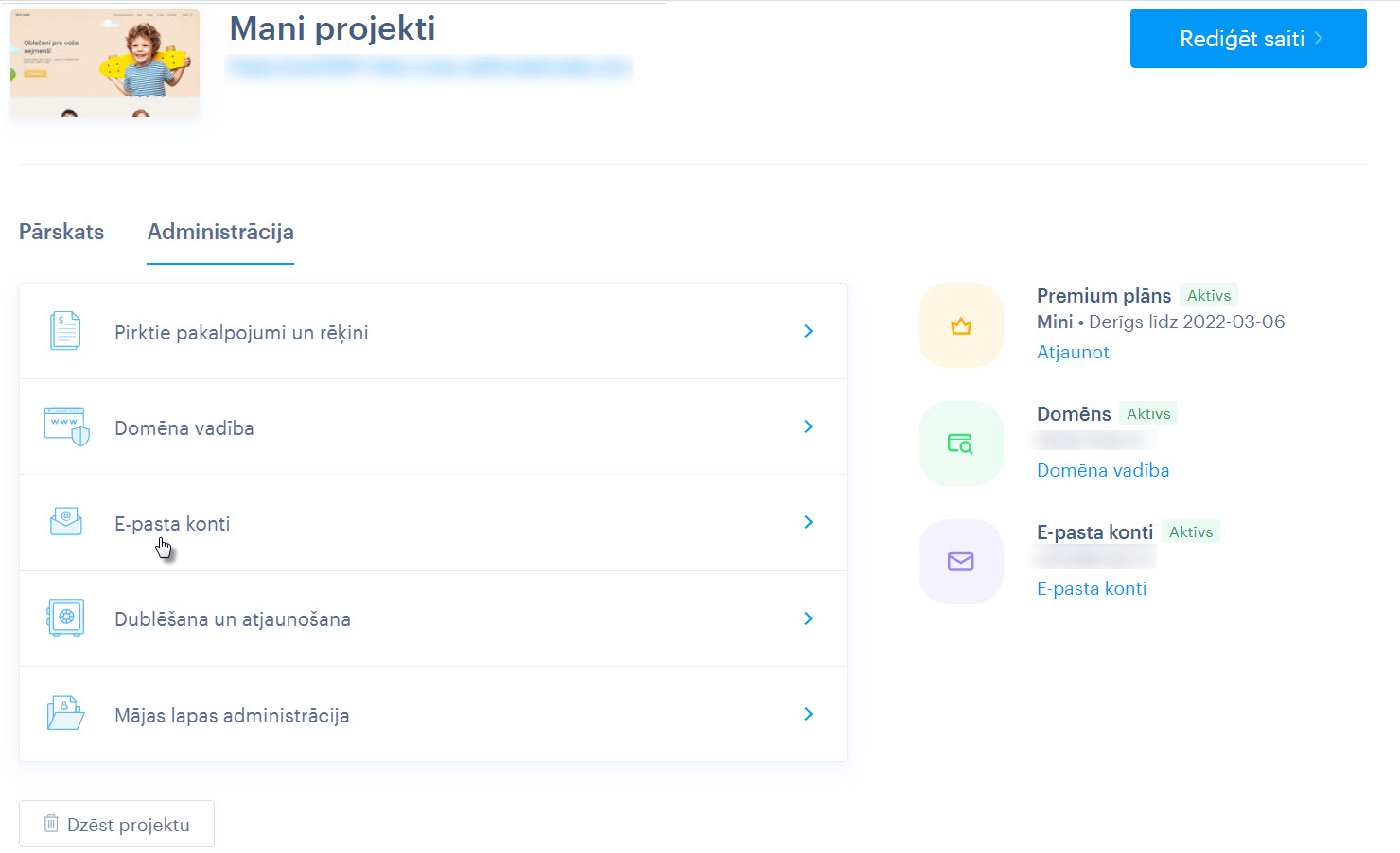Click the envelope icon beside E-pasta konti row

(65, 522)
